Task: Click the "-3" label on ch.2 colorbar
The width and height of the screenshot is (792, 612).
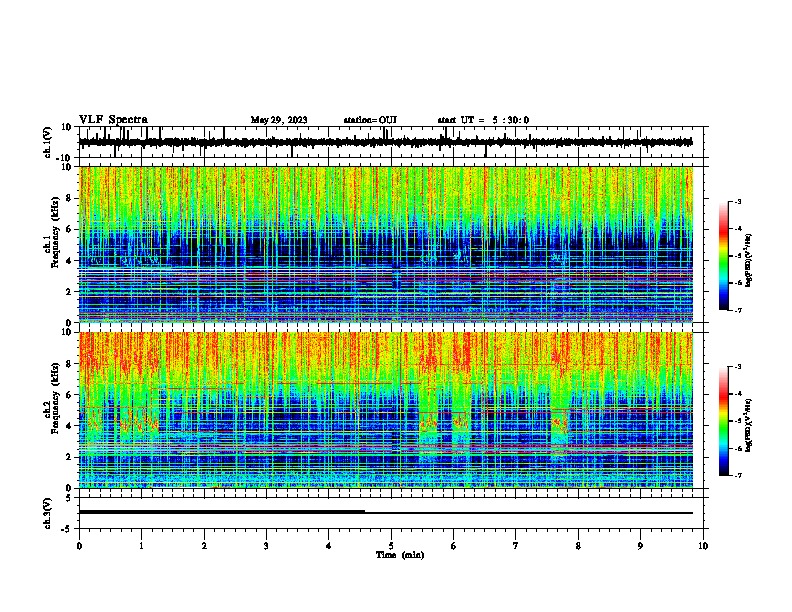Action: [737, 367]
